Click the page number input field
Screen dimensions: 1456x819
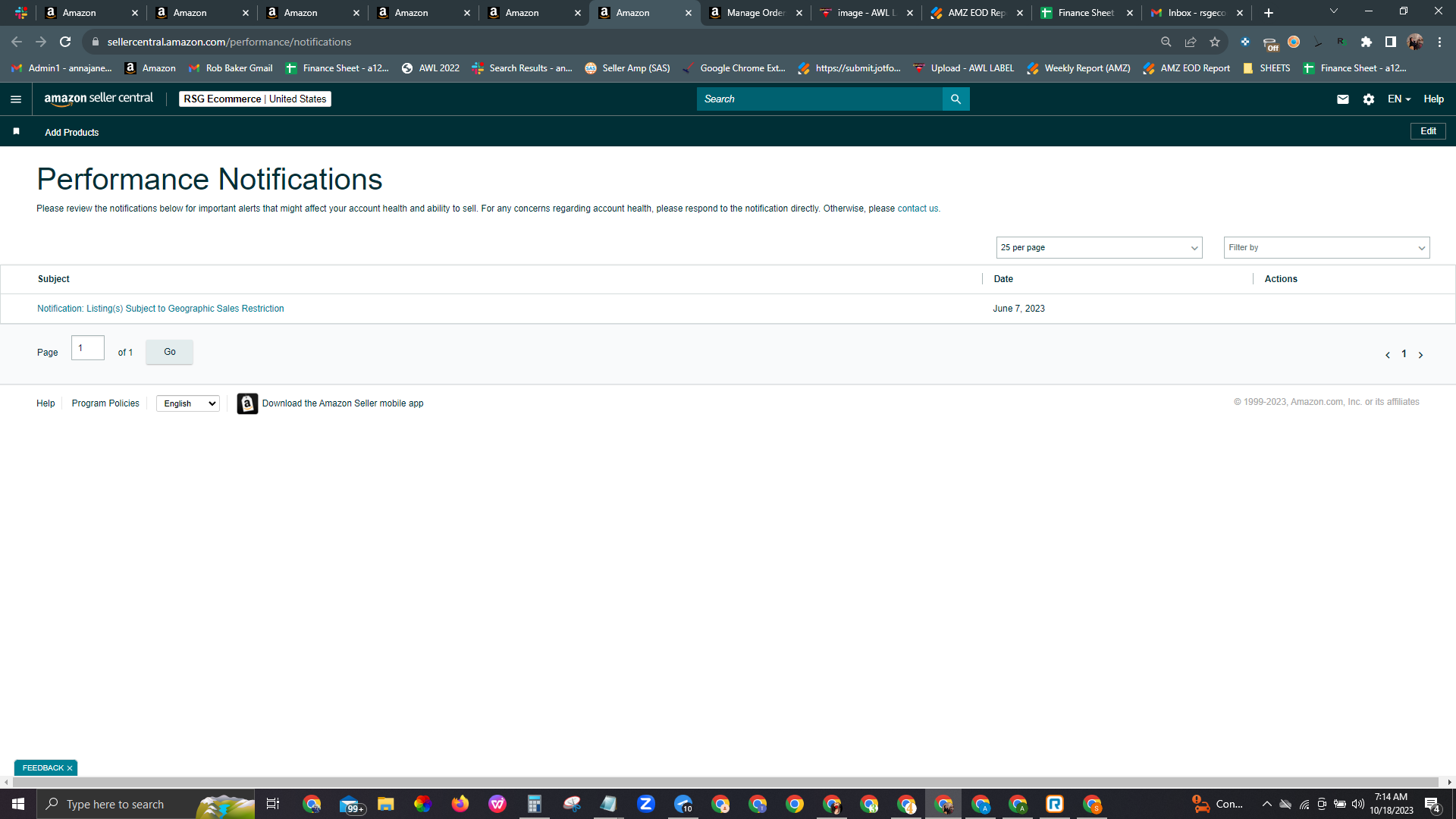click(88, 348)
